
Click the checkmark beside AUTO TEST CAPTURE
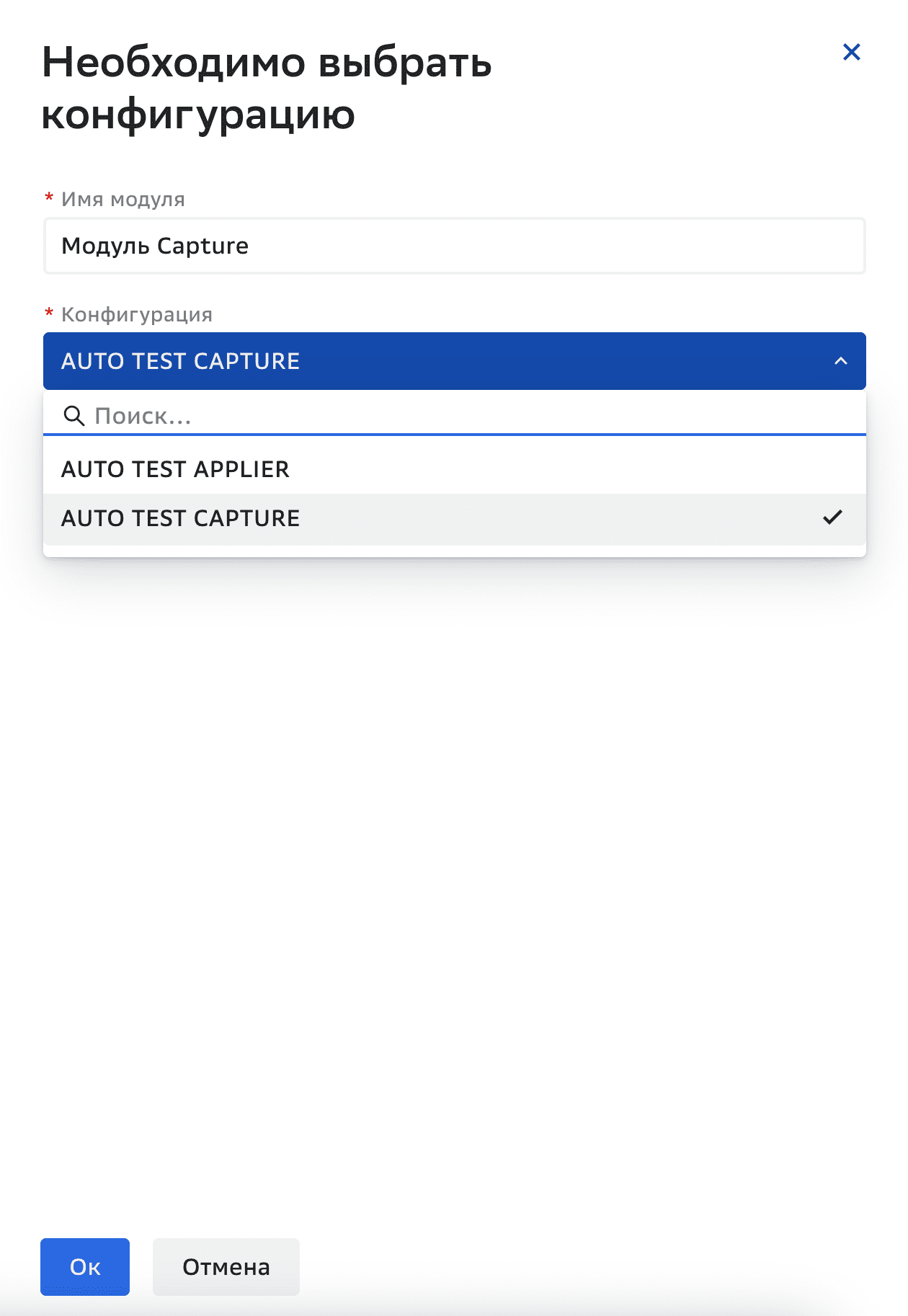[832, 517]
